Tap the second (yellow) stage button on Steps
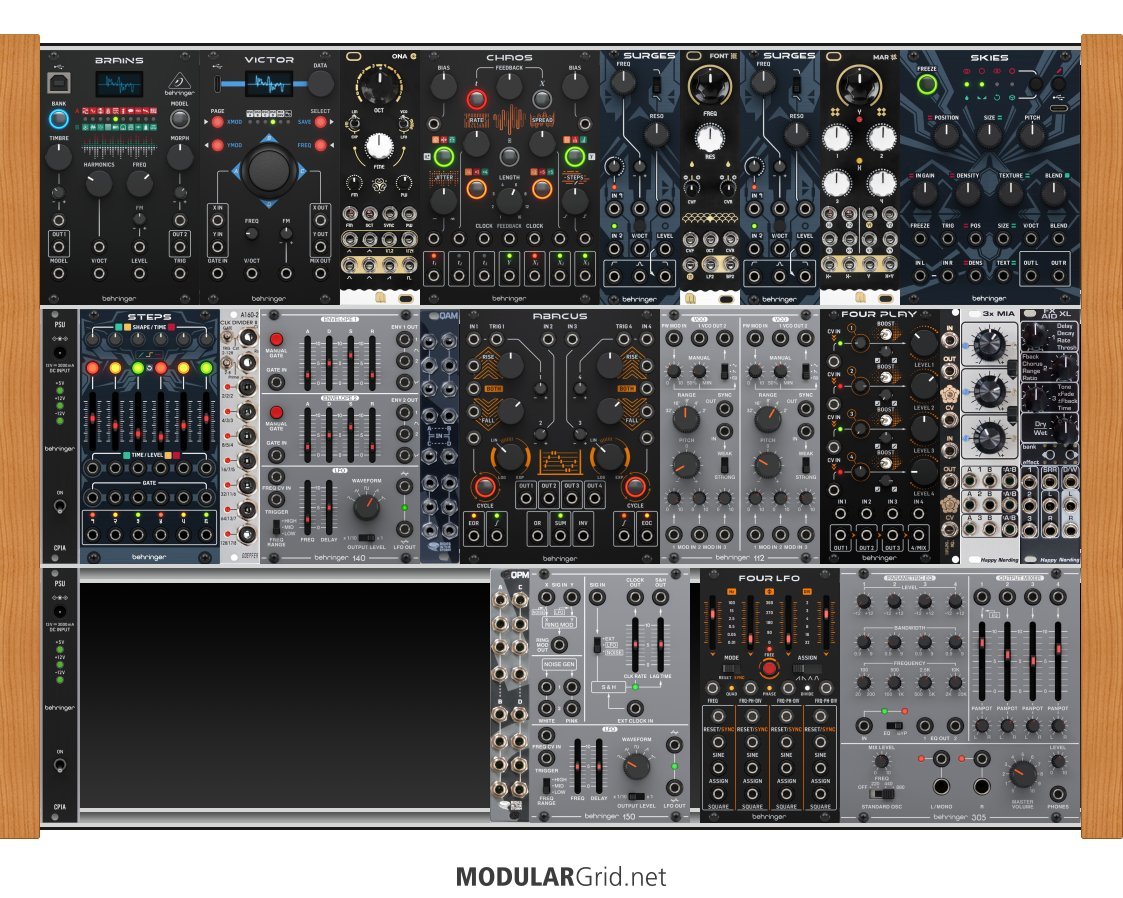Viewport: 1123px width, 898px height. 115,368
